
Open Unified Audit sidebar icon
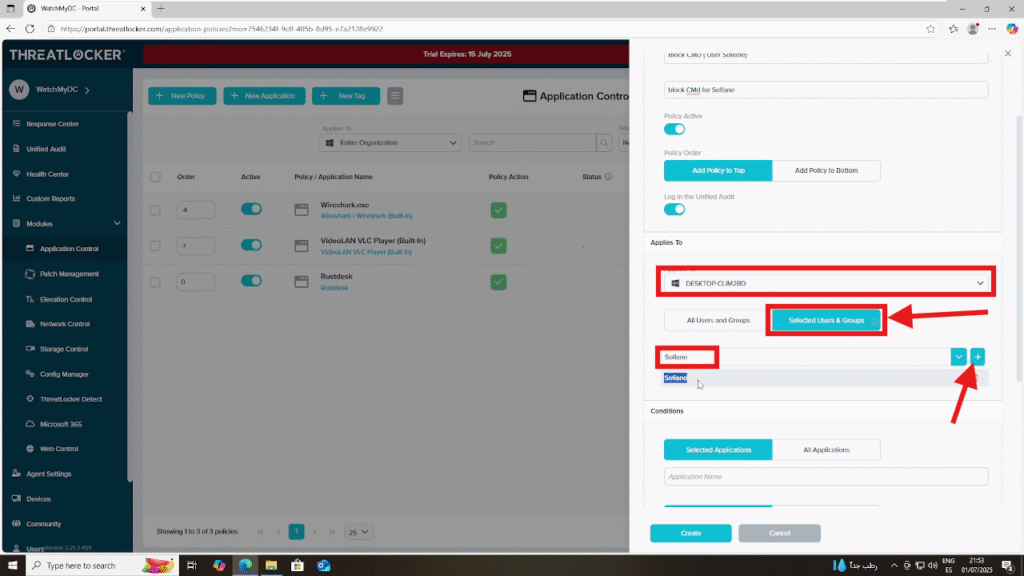pos(16,149)
